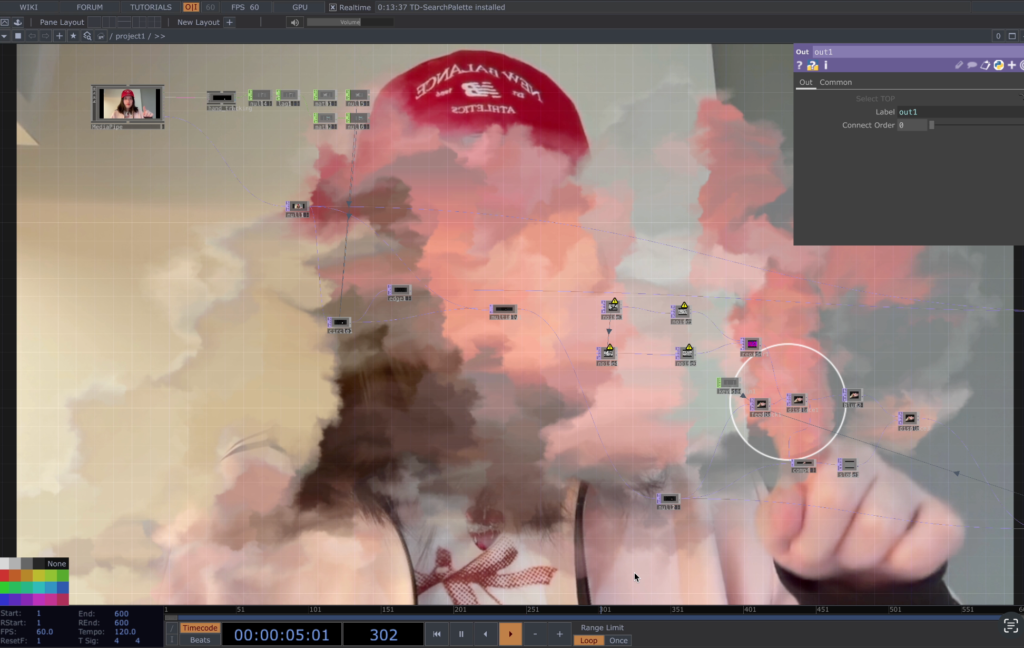The width and height of the screenshot is (1024, 648).
Task: Click the timecode 00:00:05:01 field
Action: 281,635
